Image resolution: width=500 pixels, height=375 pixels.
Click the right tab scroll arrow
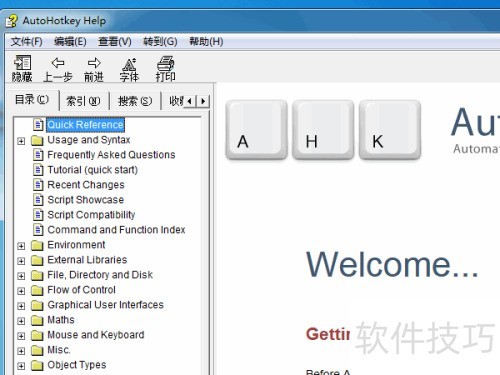click(203, 101)
